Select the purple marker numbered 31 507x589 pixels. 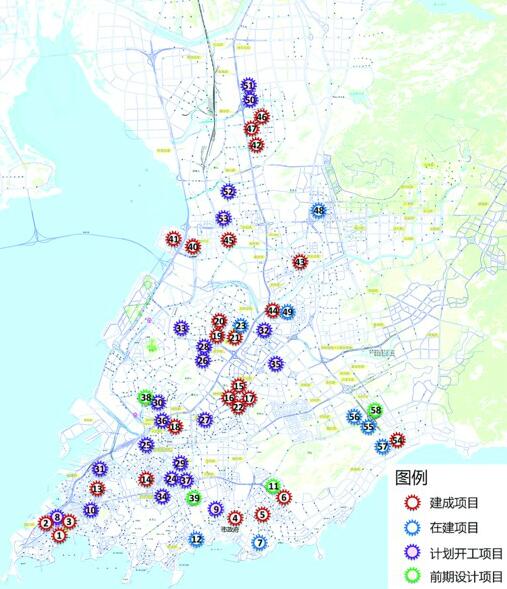coord(100,469)
